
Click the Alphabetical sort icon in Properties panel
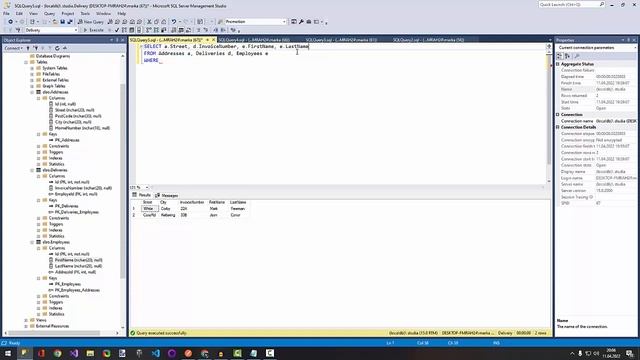567,56
